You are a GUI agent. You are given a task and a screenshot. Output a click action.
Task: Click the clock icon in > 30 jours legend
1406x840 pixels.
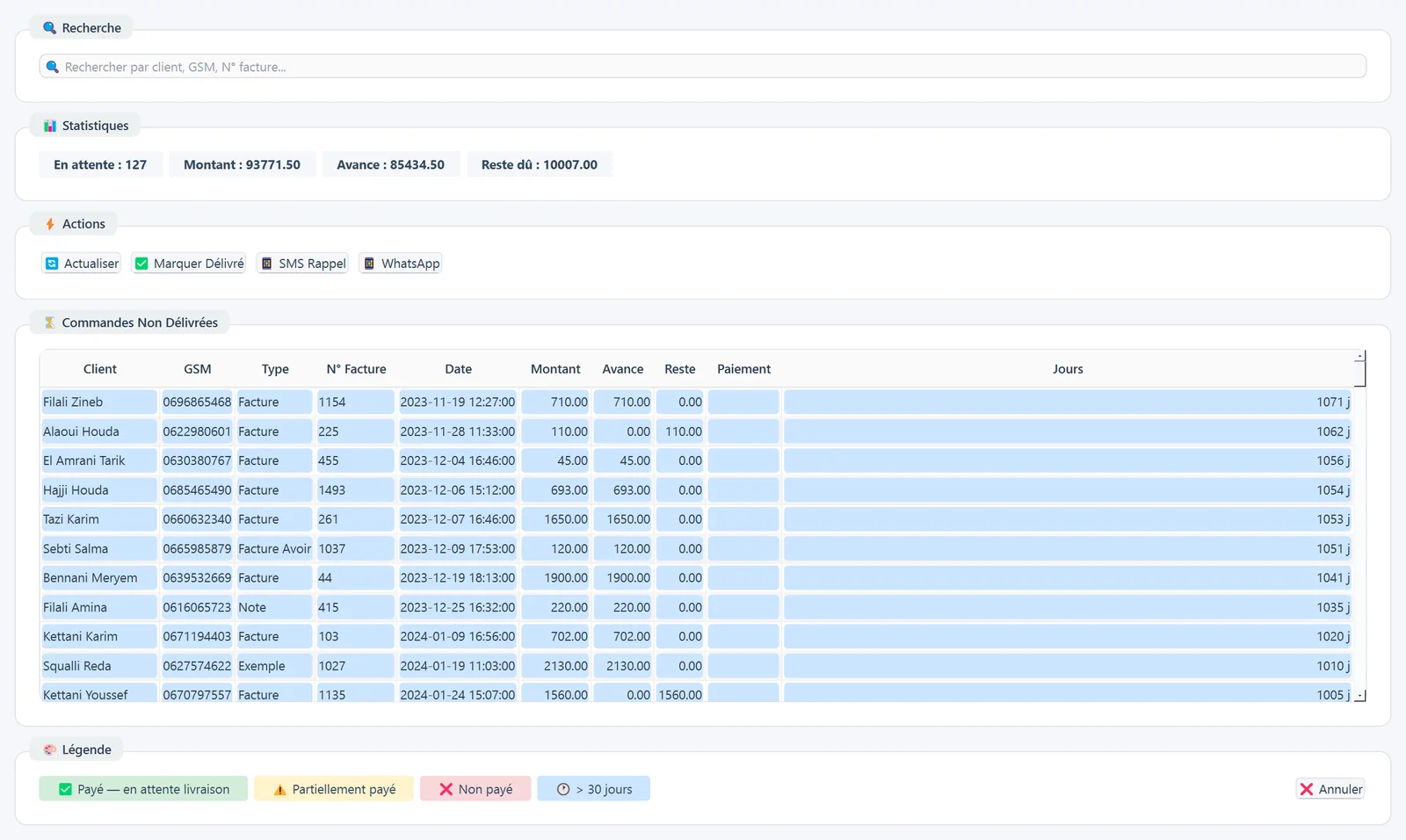coord(563,789)
